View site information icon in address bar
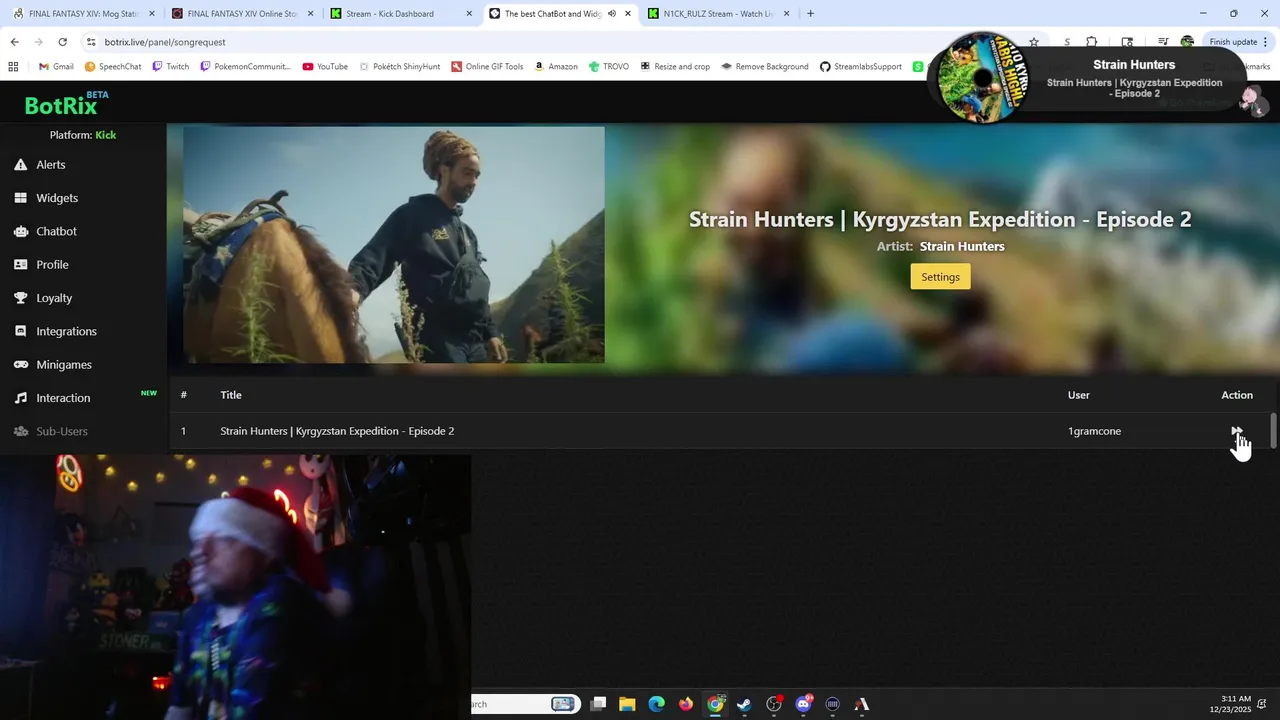Screen dimensions: 1280x720 (x=92, y=42)
